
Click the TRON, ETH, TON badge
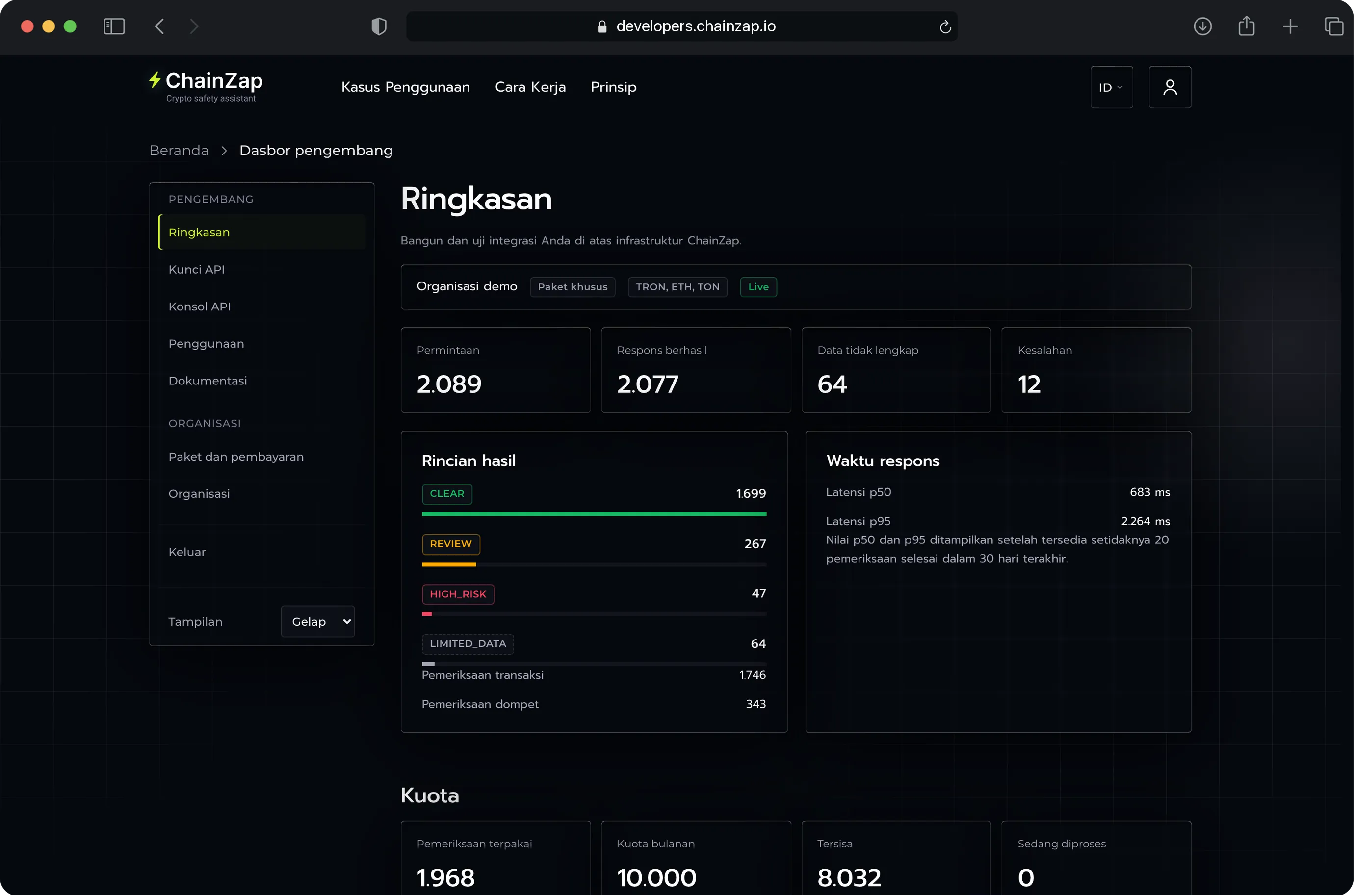[677, 287]
